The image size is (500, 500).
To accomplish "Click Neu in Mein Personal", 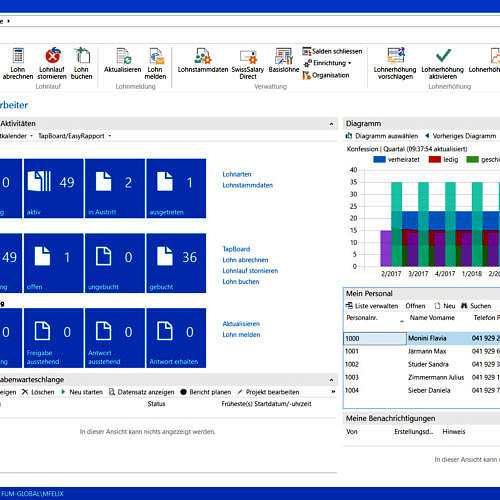I will click(x=445, y=306).
